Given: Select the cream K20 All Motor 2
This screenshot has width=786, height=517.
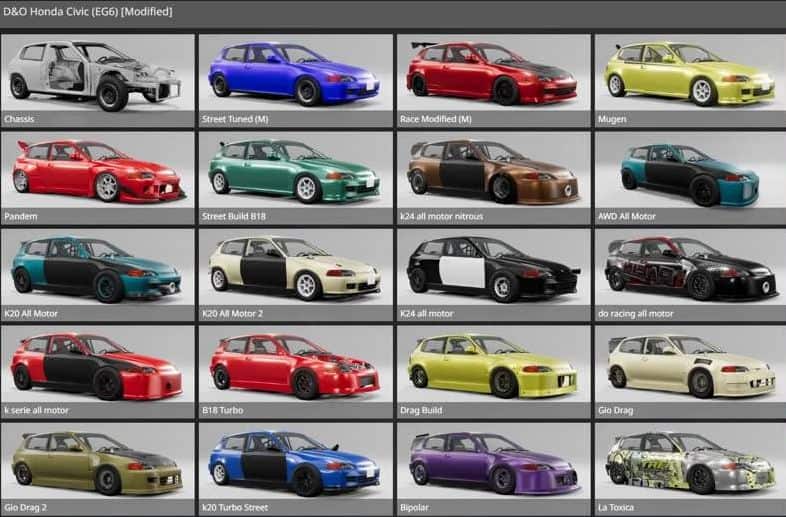Looking at the screenshot, I should (295, 270).
